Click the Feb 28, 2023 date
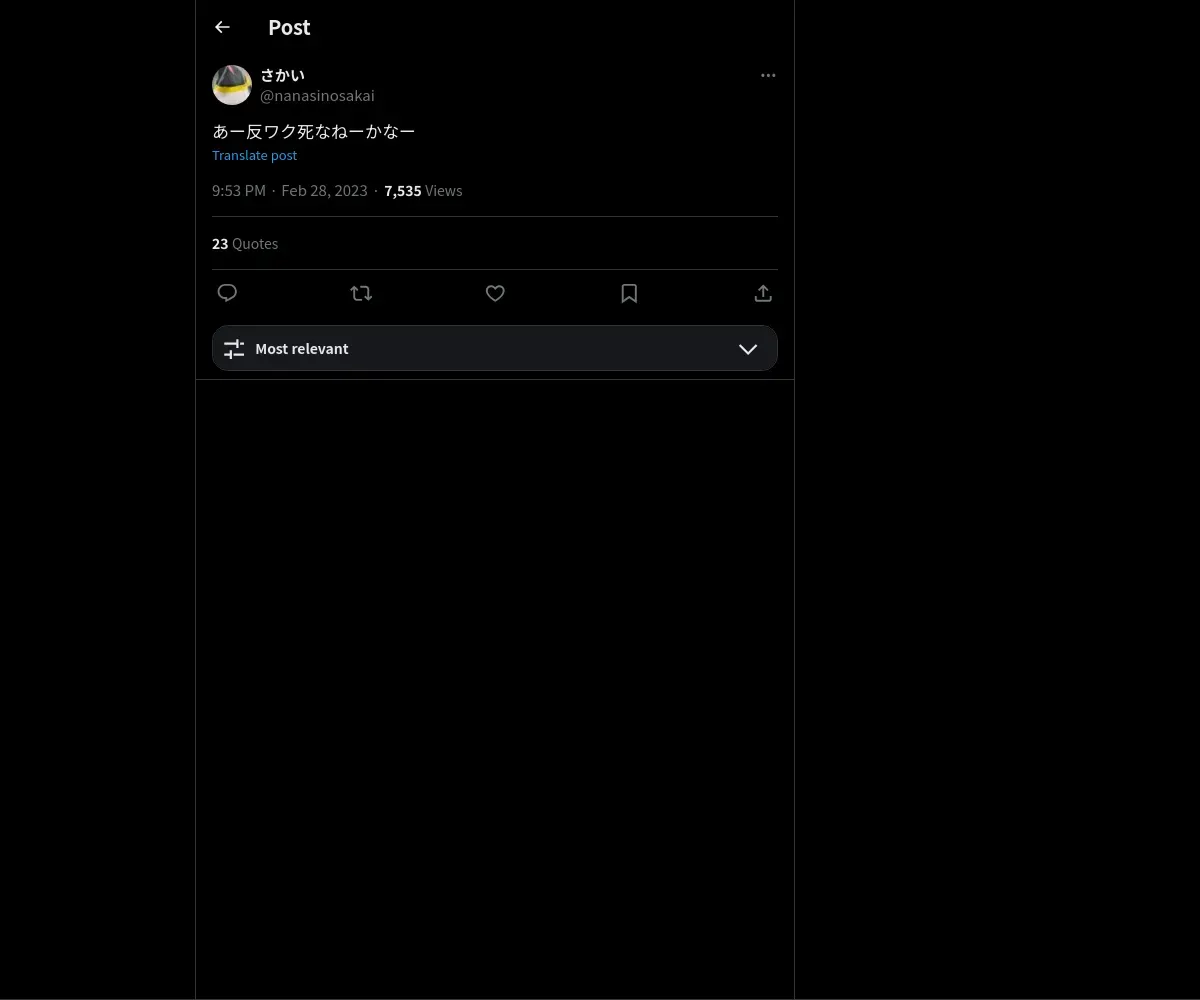 tap(324, 191)
